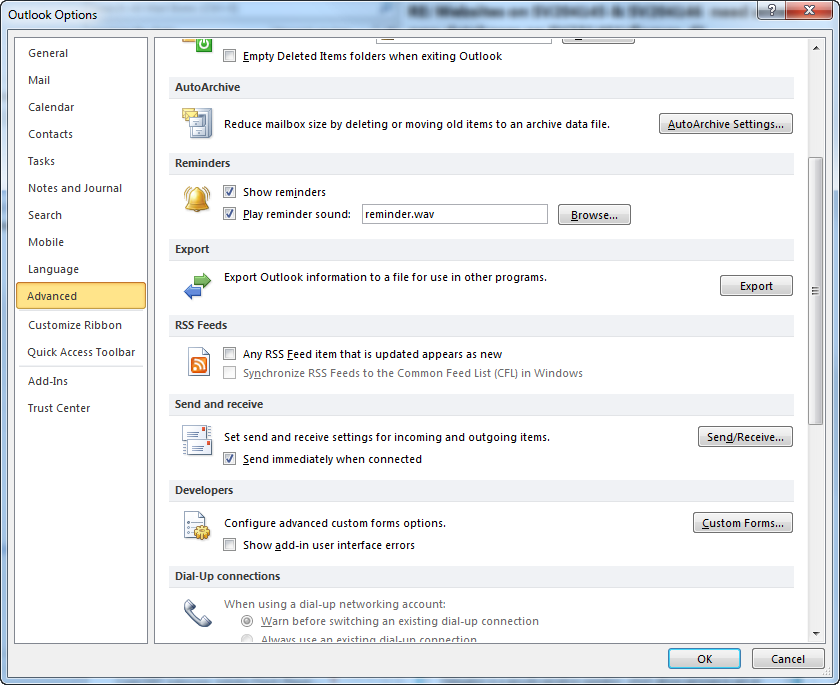Click the Reminders bell icon
Viewport: 840px width, 685px height.
pyautogui.click(x=197, y=199)
